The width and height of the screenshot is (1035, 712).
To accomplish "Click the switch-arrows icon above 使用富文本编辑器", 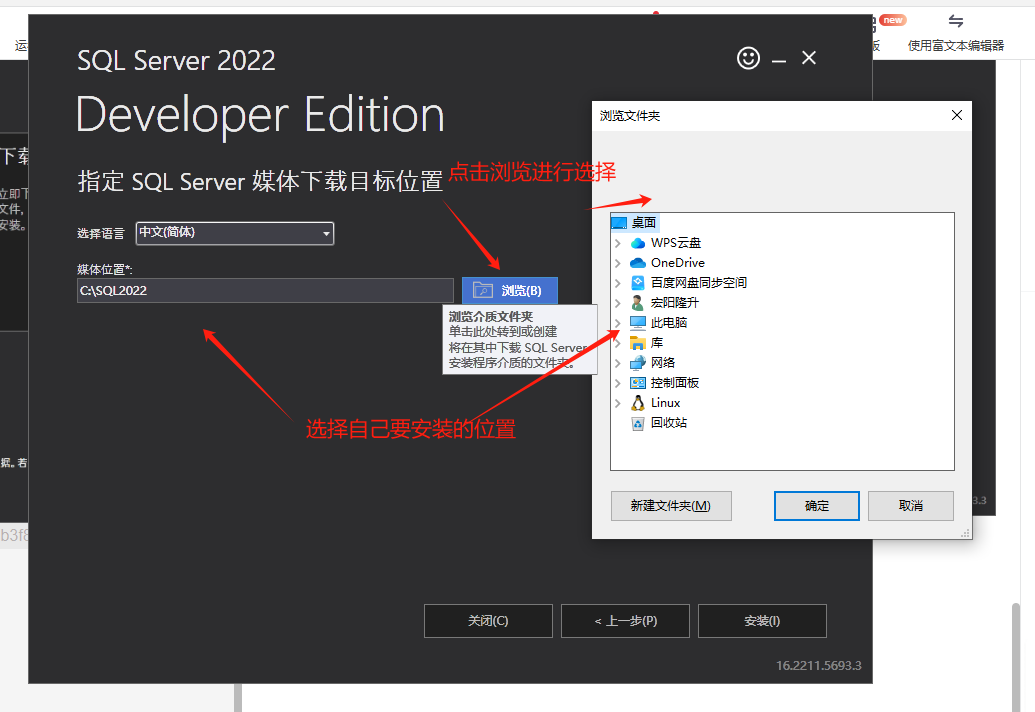I will click(956, 21).
